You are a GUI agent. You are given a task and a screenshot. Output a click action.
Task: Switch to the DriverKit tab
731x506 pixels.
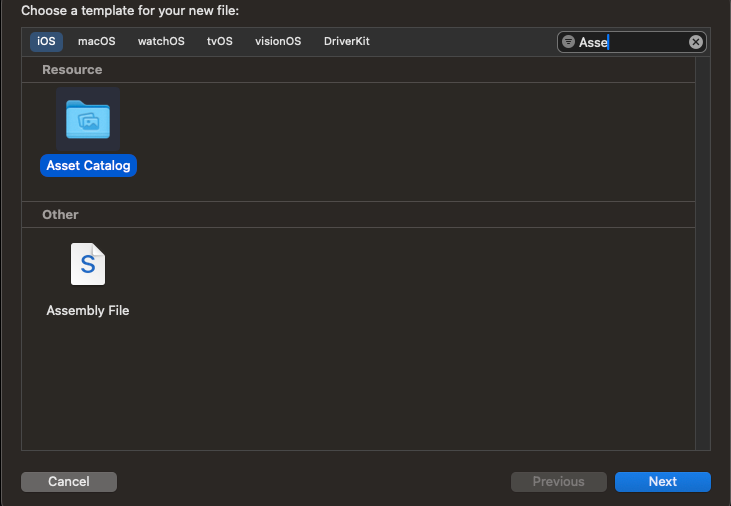pos(346,41)
